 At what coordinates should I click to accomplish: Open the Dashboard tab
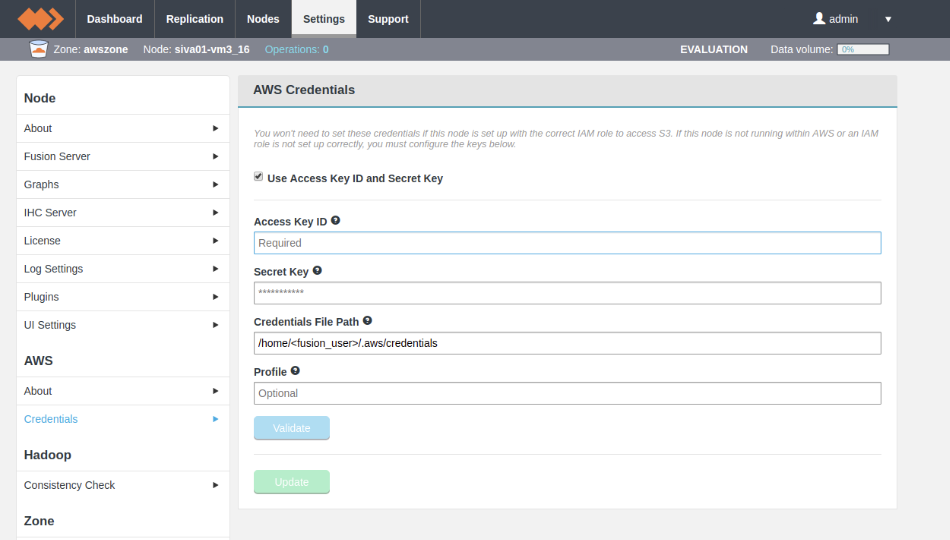click(115, 19)
